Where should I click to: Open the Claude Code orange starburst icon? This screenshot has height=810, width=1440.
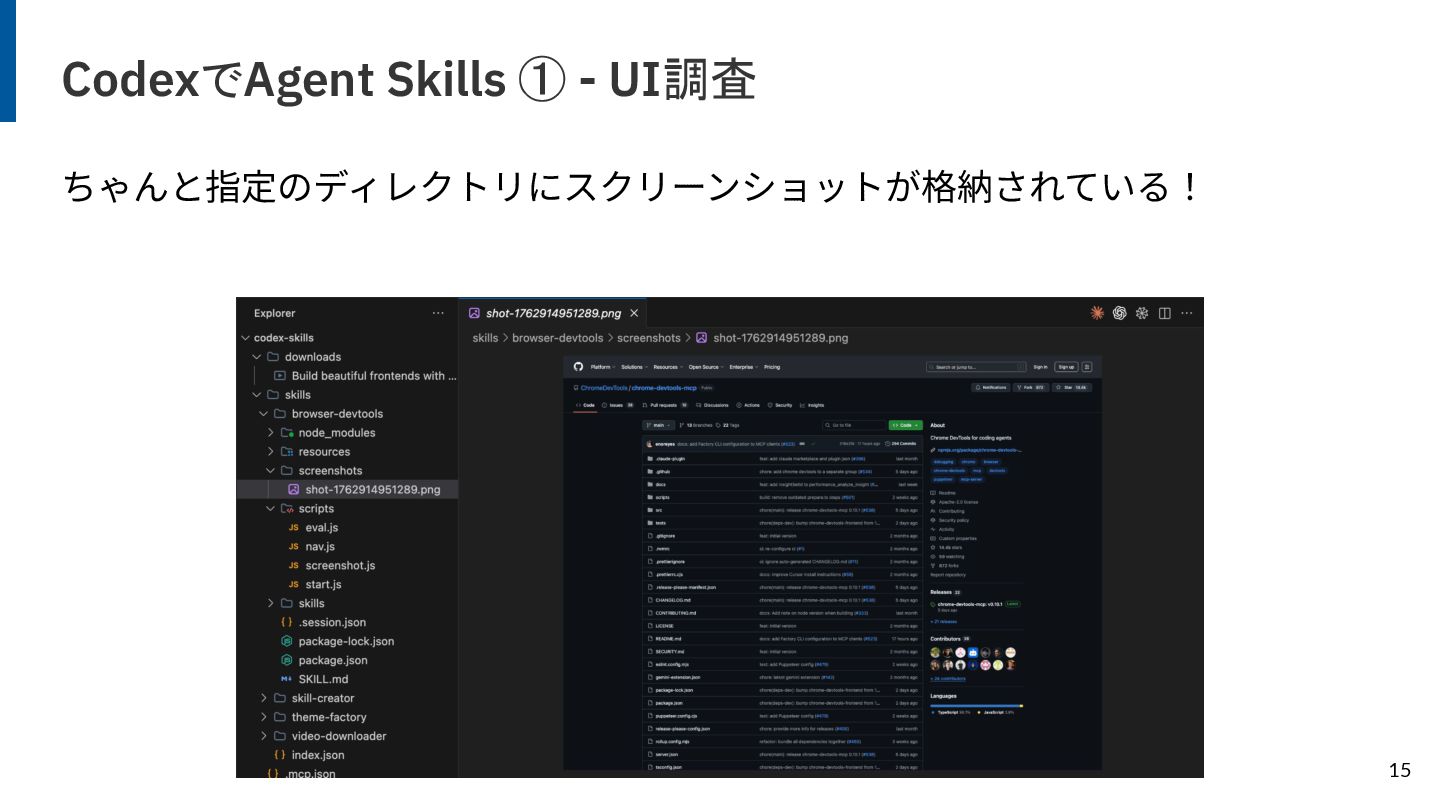[x=1097, y=313]
